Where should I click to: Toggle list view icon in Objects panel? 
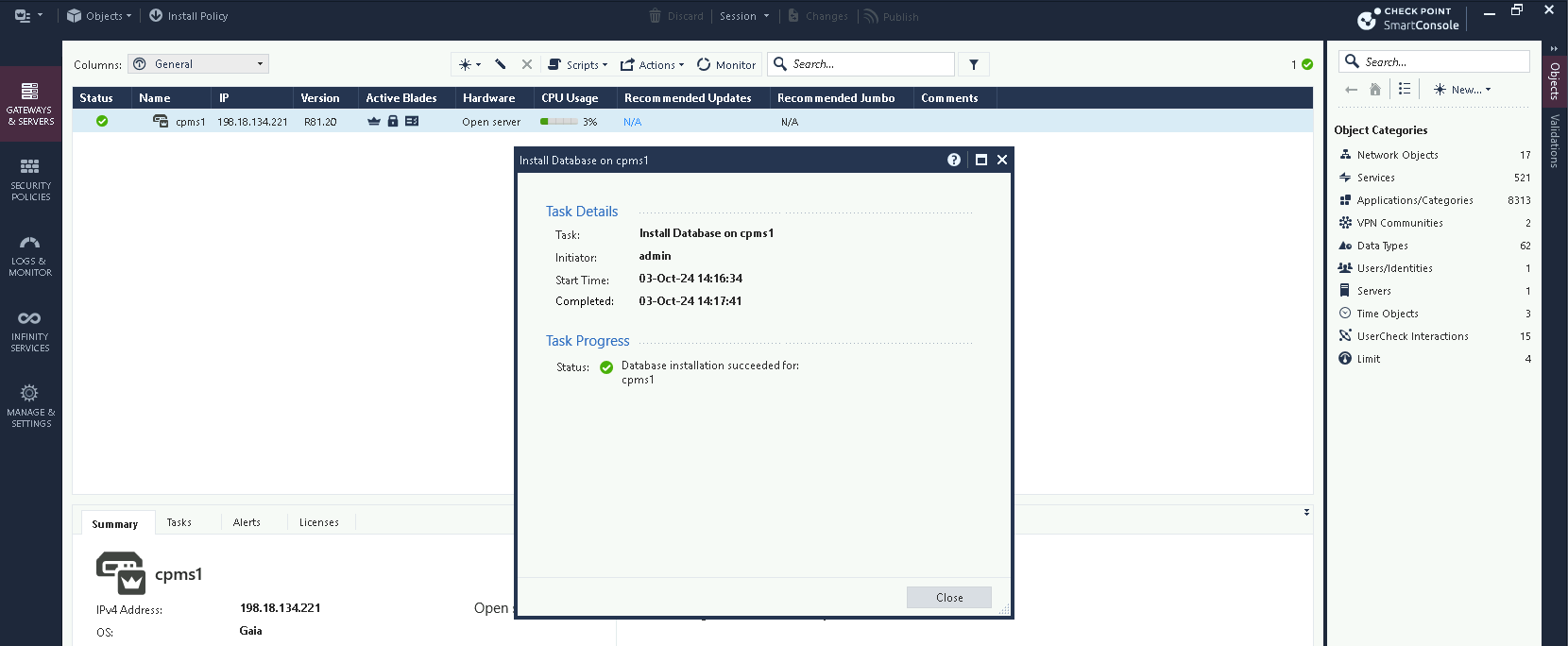pyautogui.click(x=1405, y=89)
